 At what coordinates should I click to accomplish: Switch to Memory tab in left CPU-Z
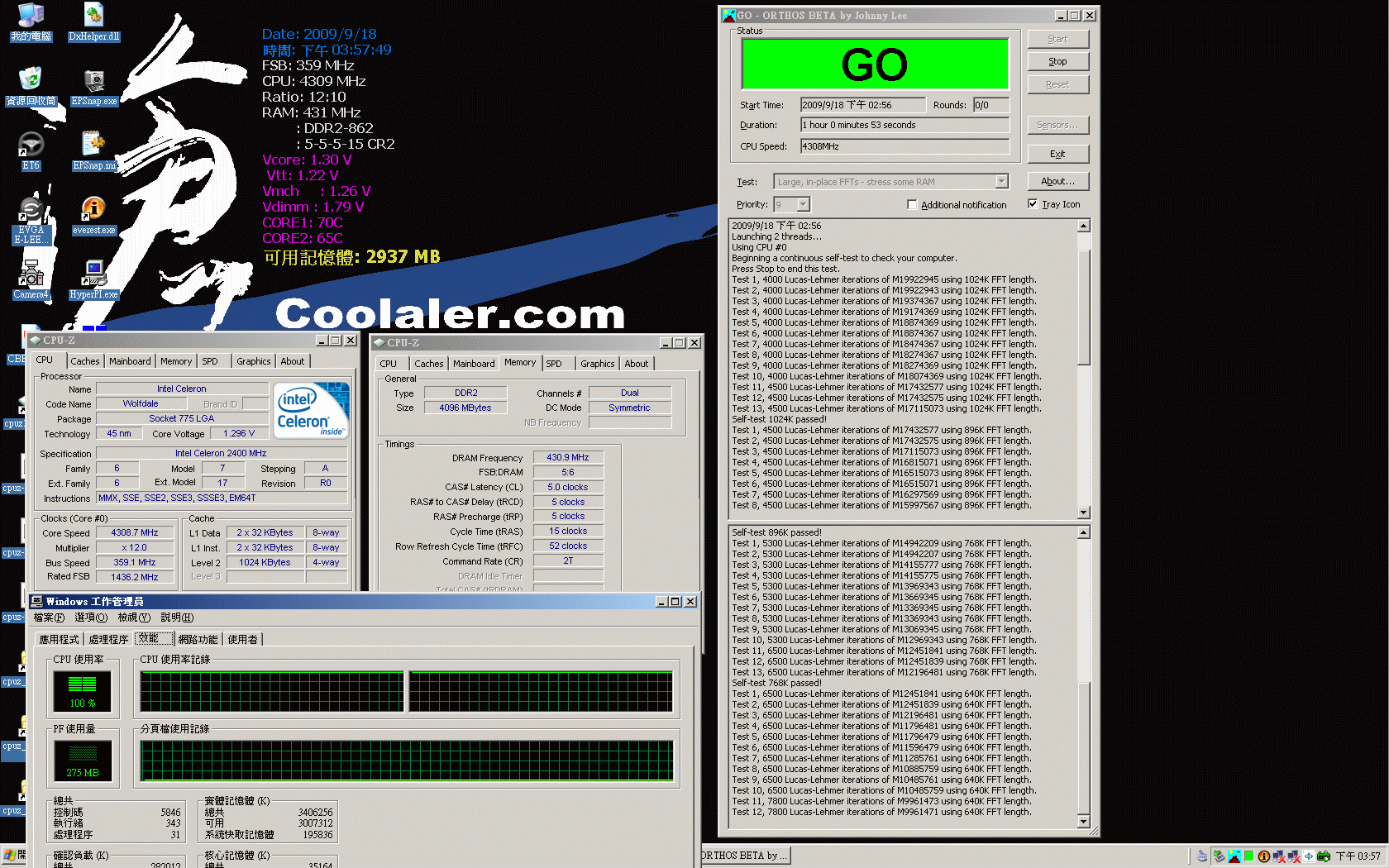coord(176,361)
